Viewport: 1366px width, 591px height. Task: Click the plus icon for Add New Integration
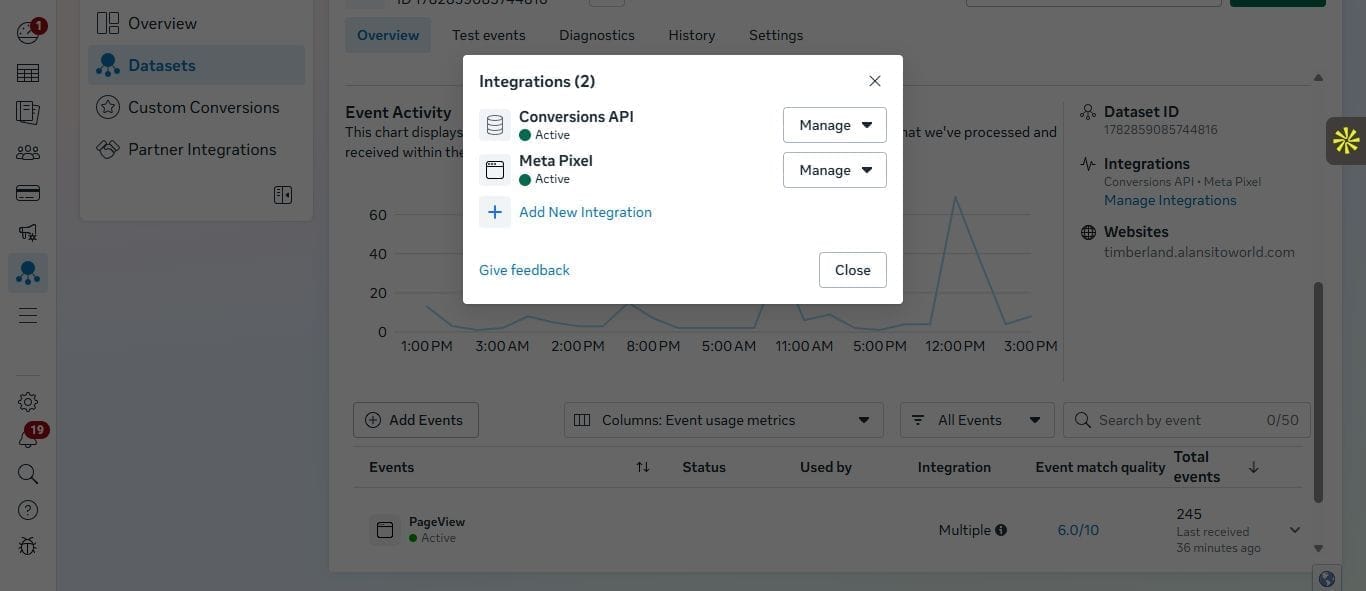click(x=495, y=212)
